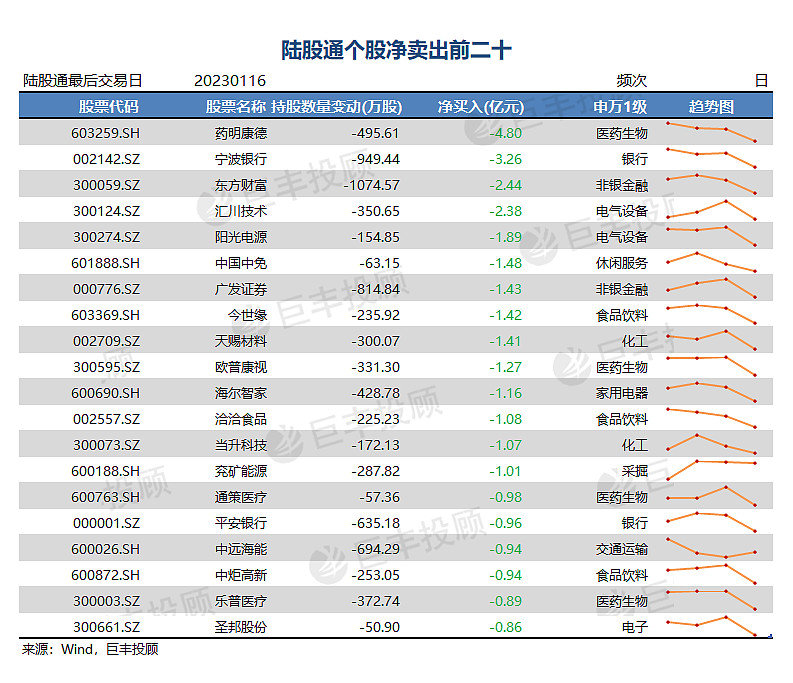The width and height of the screenshot is (793, 683).
Task: Click the 频次 label
Action: coord(632,80)
